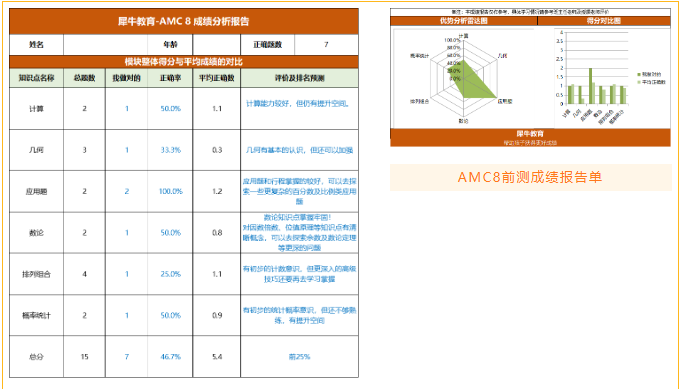The image size is (680, 389).
Task: Select the 知识点名称 column header
Action: 36,78
